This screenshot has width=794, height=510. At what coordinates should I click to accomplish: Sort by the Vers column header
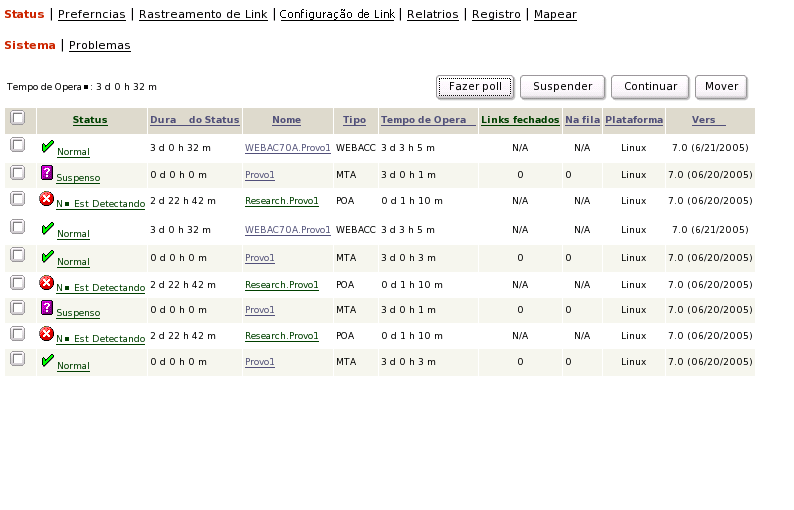tap(708, 120)
